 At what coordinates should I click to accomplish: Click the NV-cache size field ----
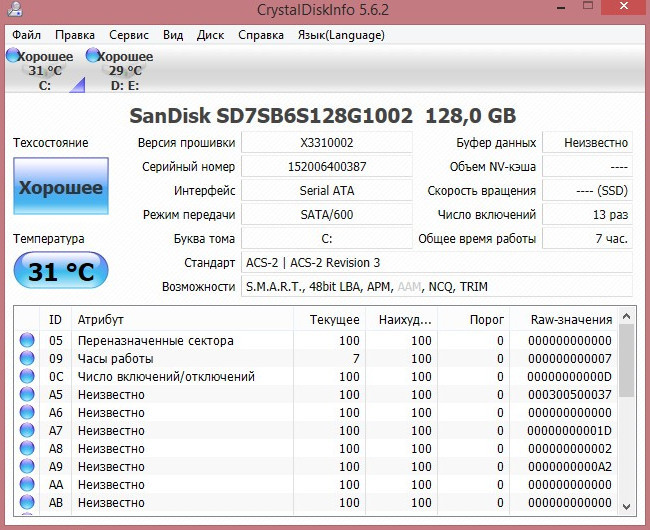point(587,167)
